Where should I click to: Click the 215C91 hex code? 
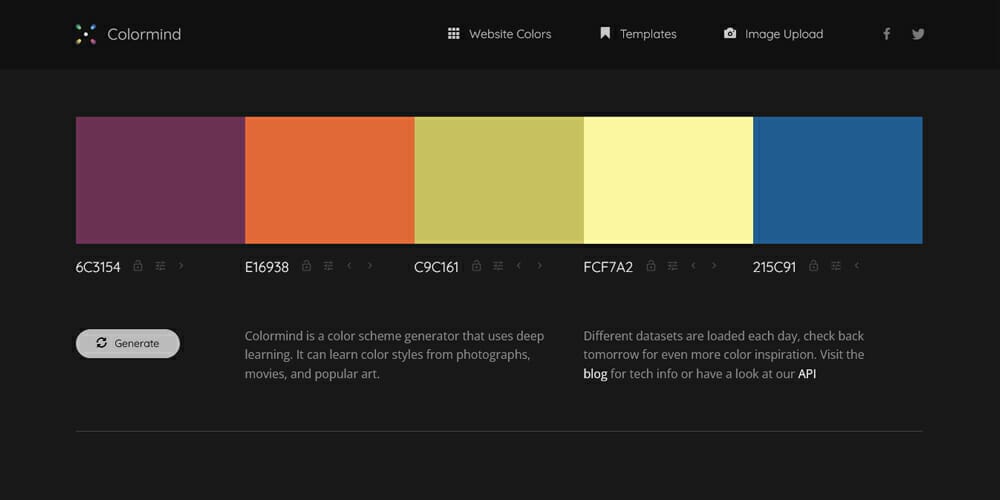(x=774, y=267)
